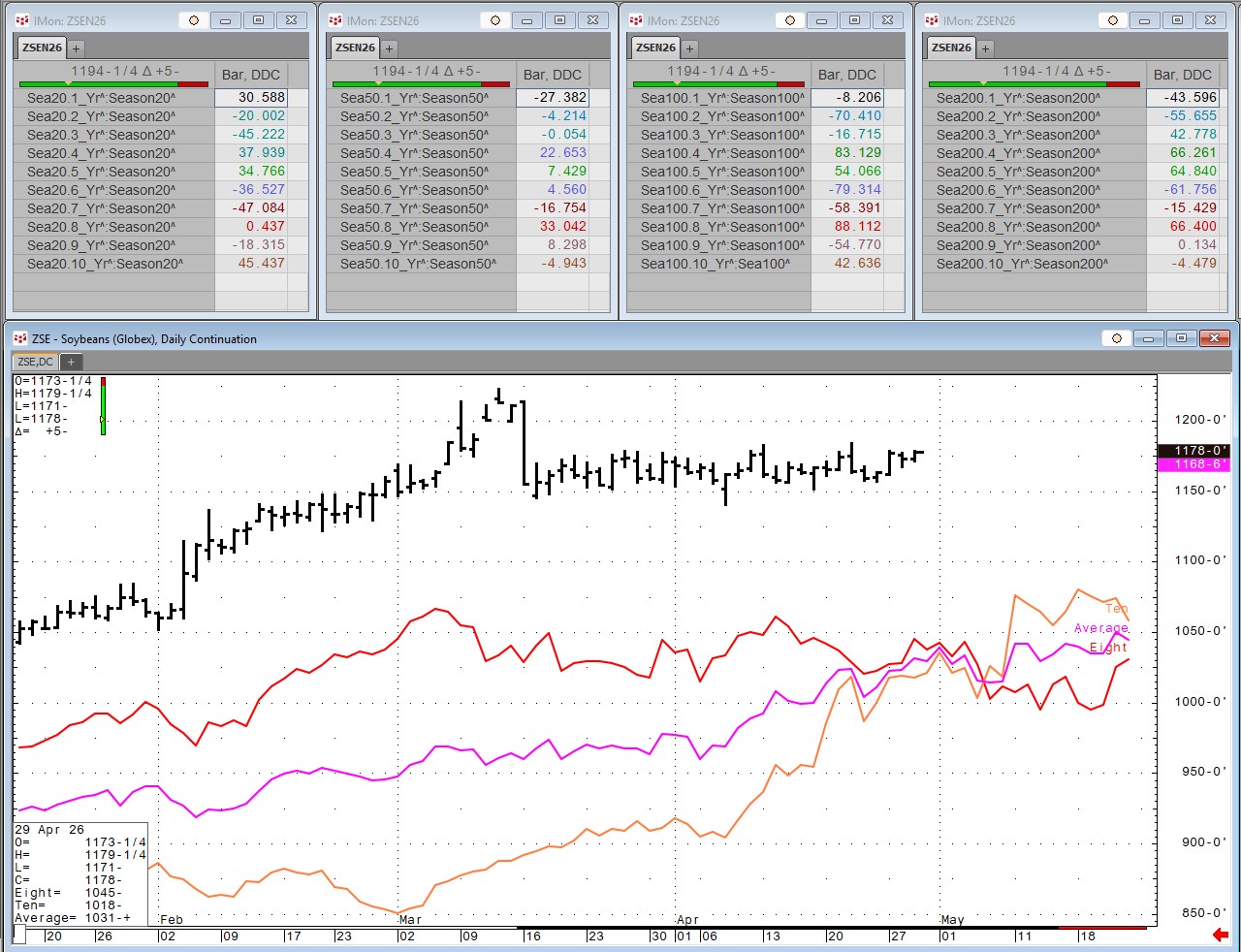Click the circle link button in Season20 monitor
The height and width of the screenshot is (952, 1241).
tap(194, 20)
